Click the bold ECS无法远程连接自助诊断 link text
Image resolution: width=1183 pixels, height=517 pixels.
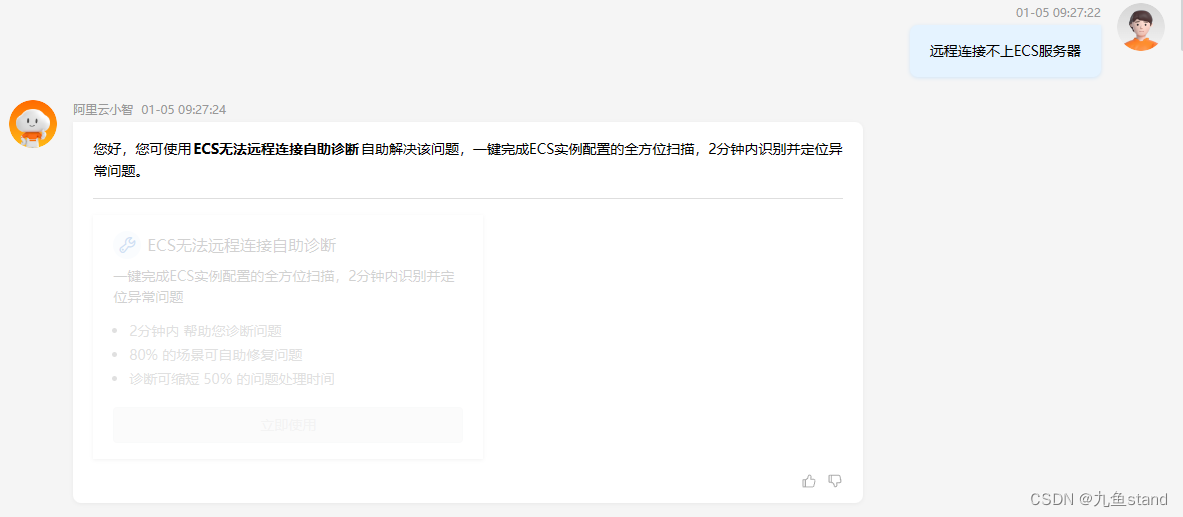pos(275,149)
